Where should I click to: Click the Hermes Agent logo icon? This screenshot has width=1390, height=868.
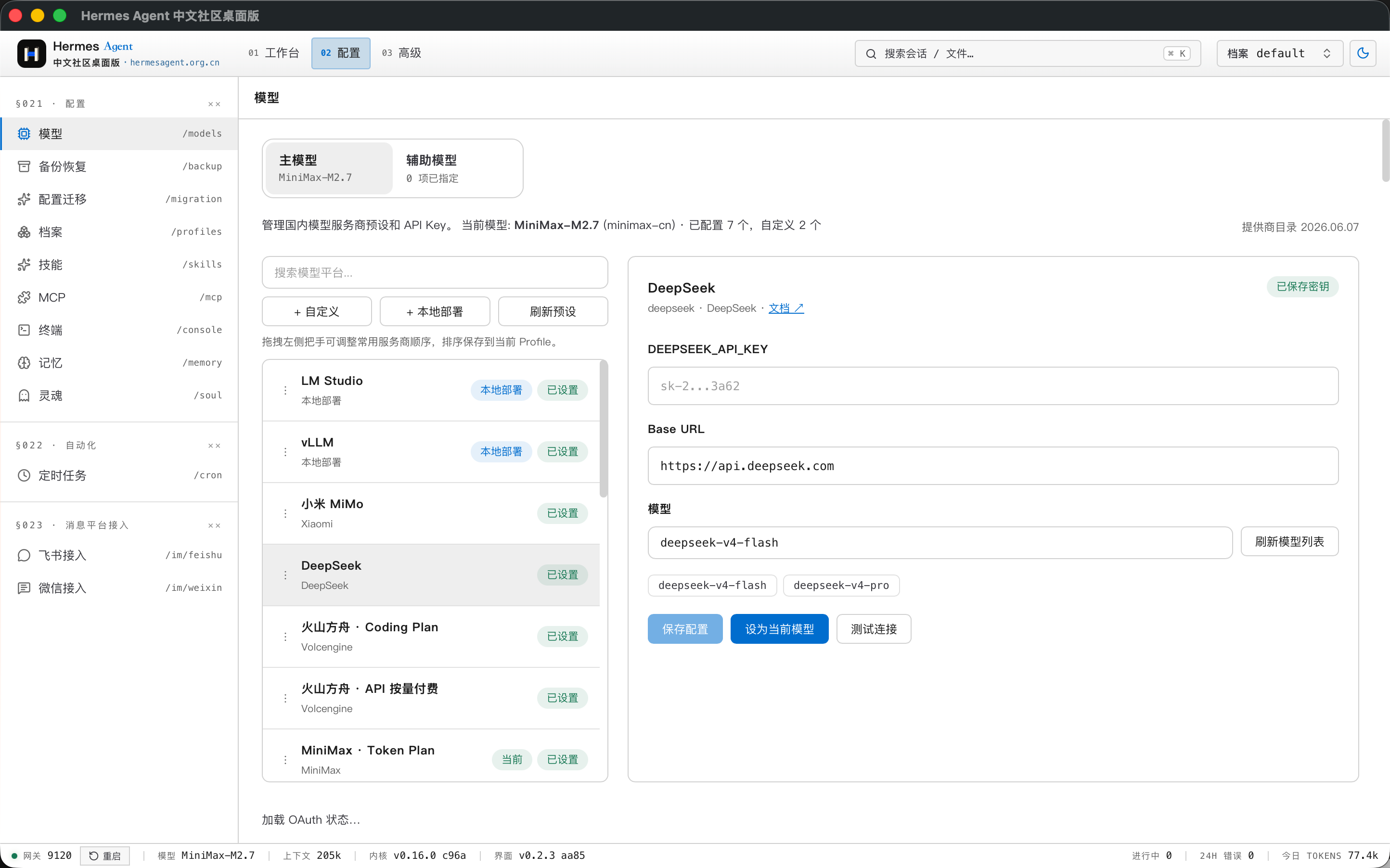point(32,53)
